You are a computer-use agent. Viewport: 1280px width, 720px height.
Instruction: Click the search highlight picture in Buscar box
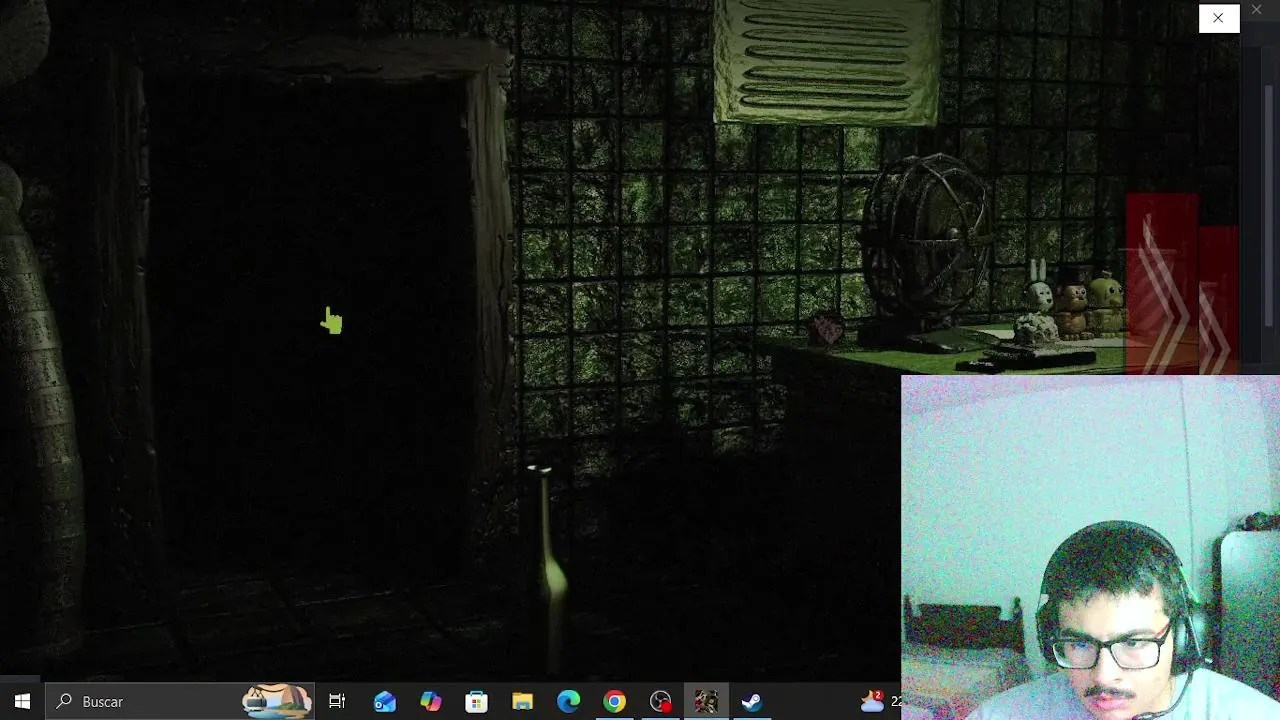[277, 701]
